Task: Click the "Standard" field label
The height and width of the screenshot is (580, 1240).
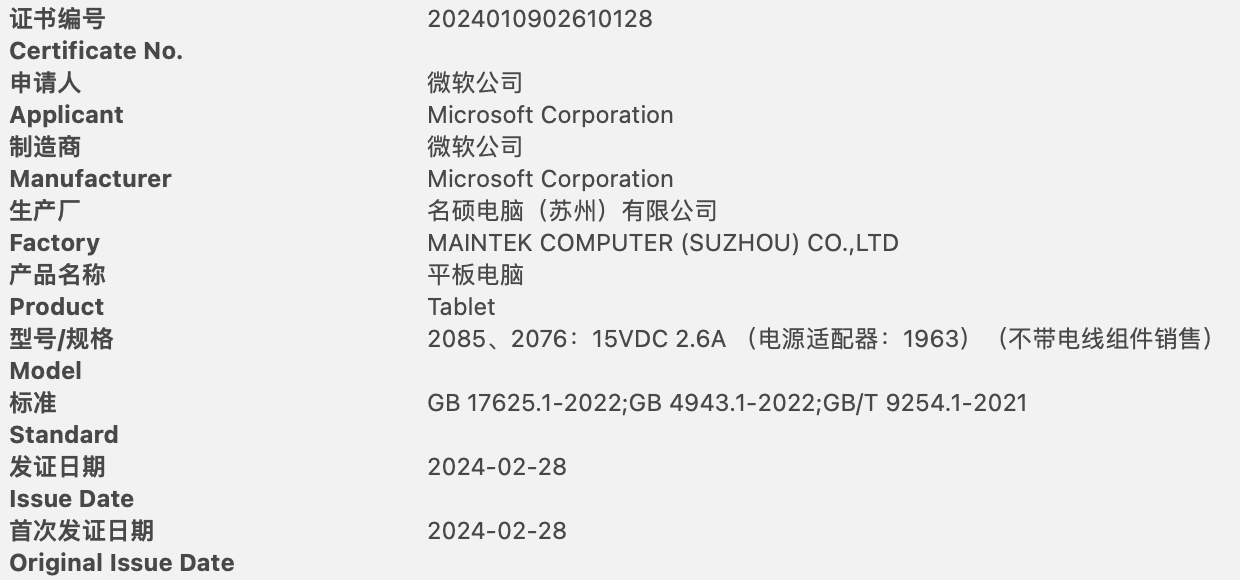Action: 64,435
